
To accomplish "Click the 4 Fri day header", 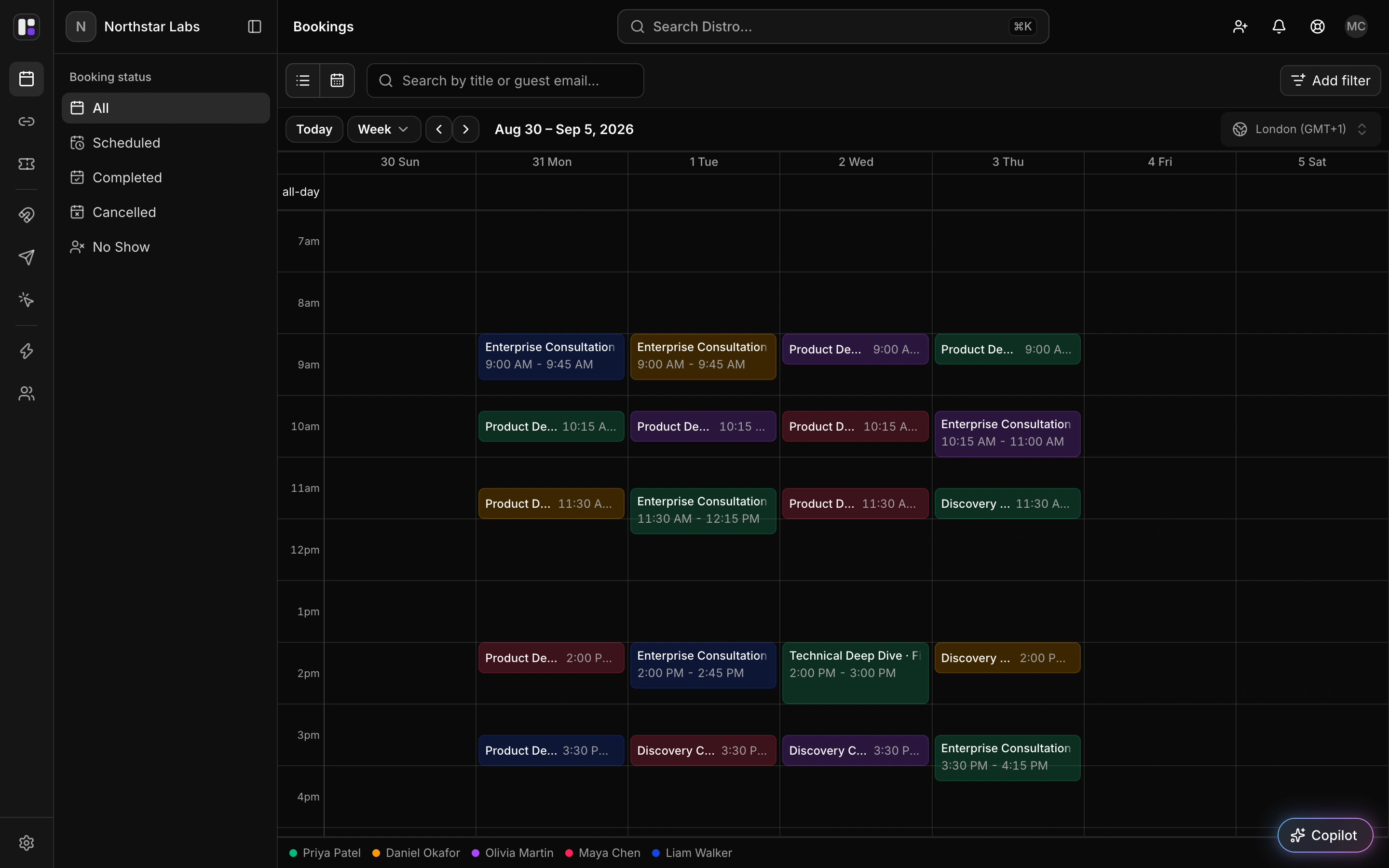I will [1160, 162].
